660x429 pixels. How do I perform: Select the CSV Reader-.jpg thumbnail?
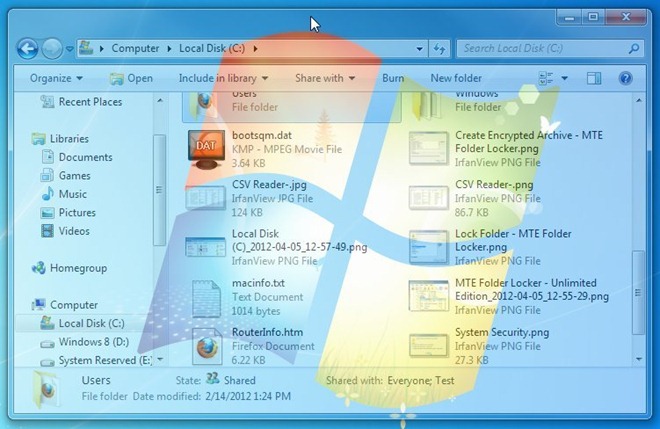(x=205, y=198)
